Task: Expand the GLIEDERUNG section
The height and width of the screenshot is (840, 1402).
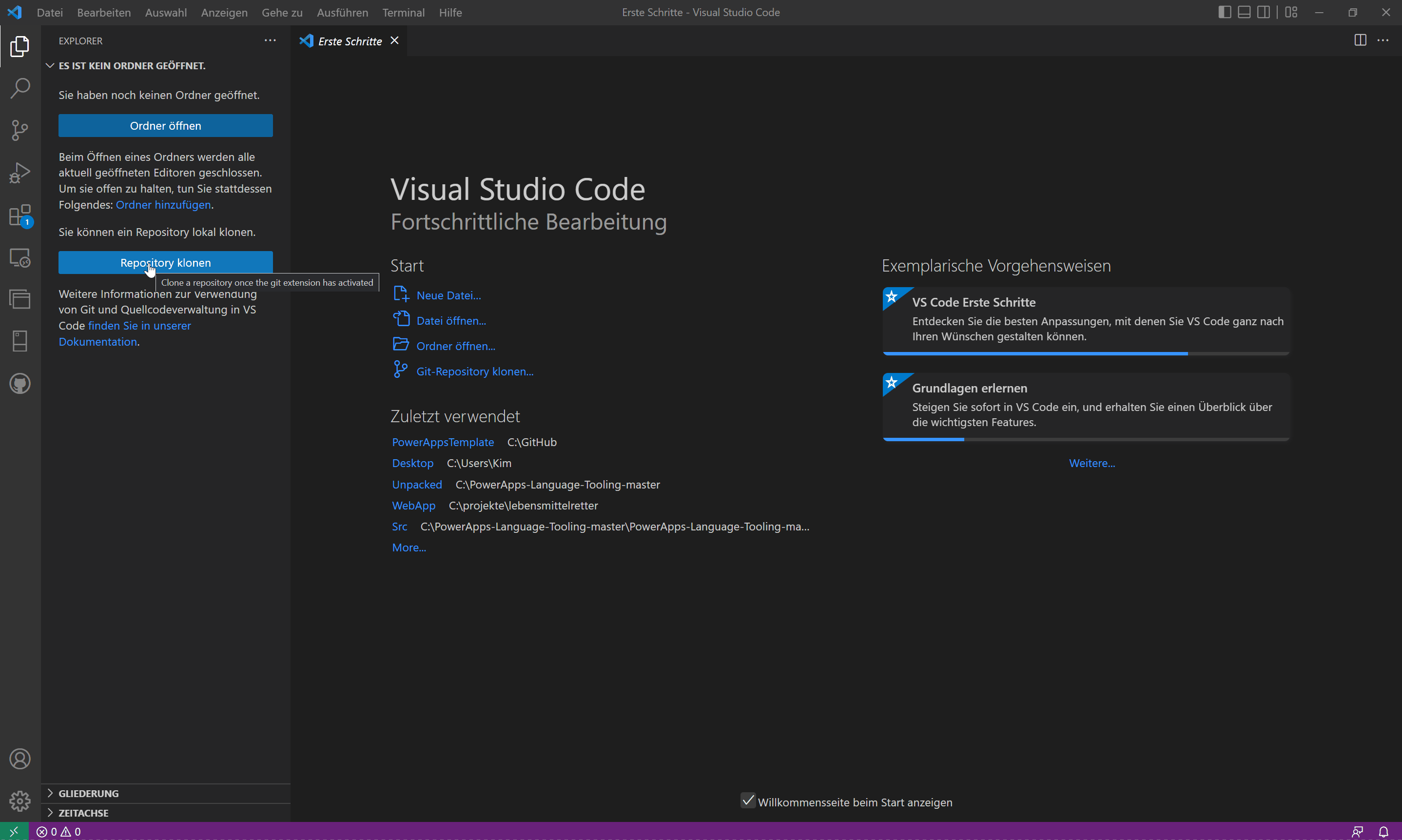Action: point(88,793)
